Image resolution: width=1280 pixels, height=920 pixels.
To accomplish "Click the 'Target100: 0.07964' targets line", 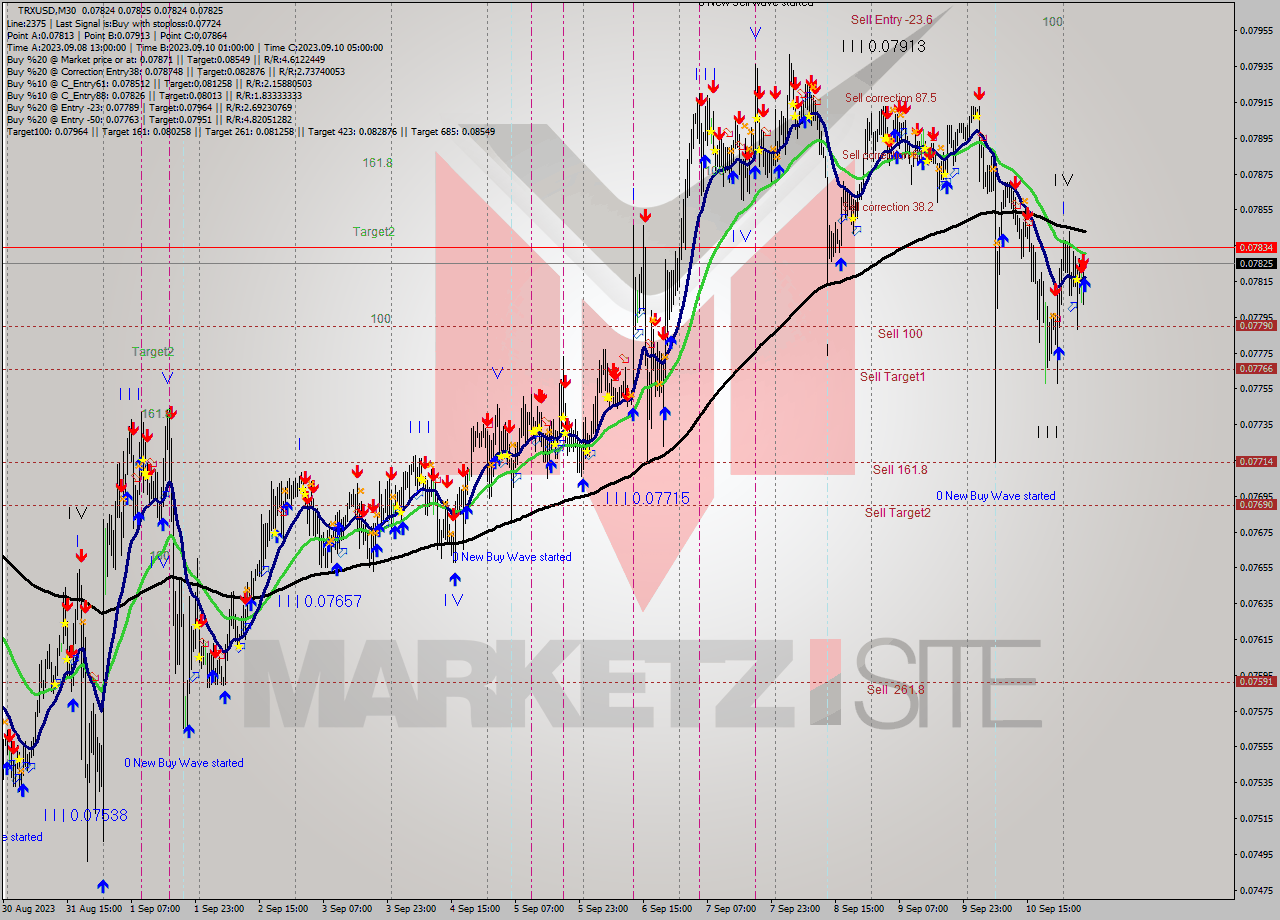I will (x=250, y=131).
